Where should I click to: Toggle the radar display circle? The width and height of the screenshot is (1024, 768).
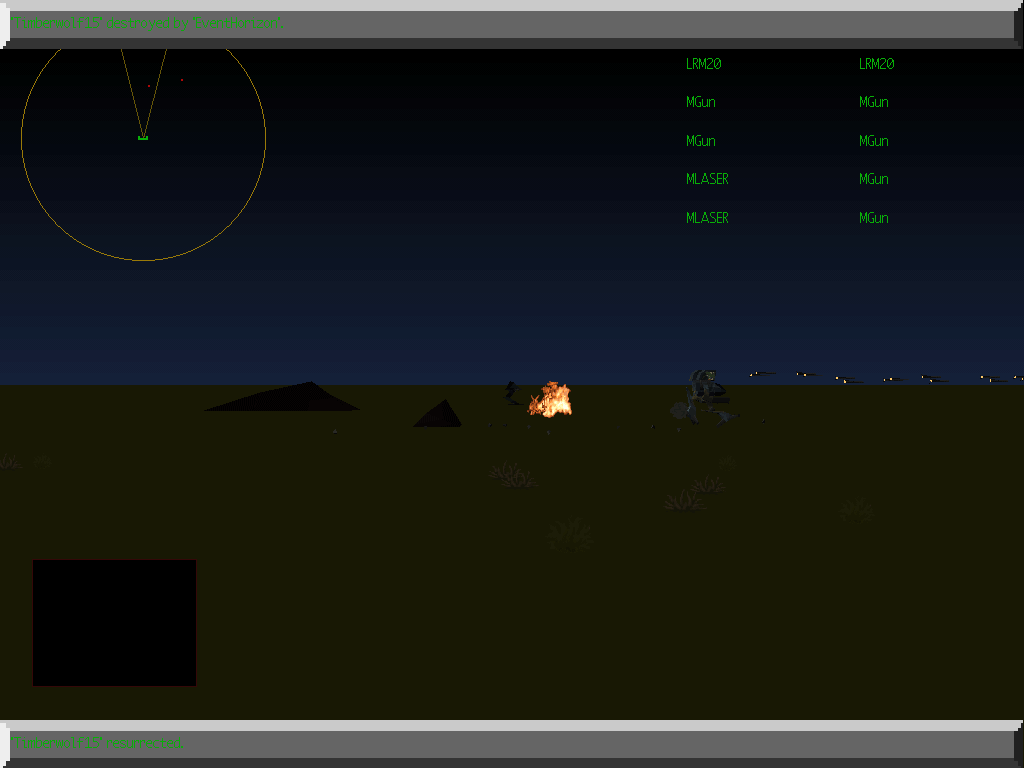(x=142, y=145)
